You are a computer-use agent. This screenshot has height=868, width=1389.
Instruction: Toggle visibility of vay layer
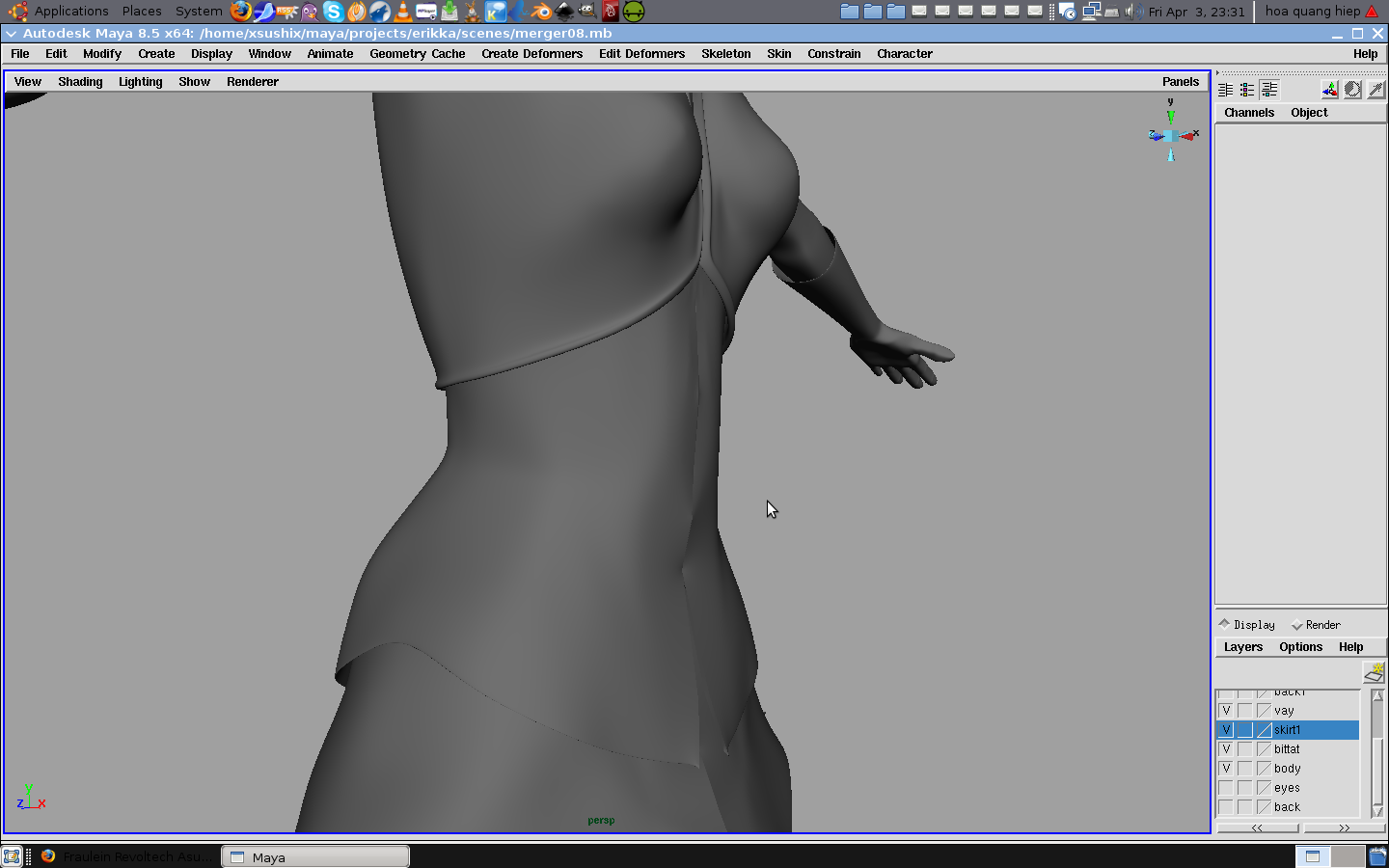click(1226, 711)
